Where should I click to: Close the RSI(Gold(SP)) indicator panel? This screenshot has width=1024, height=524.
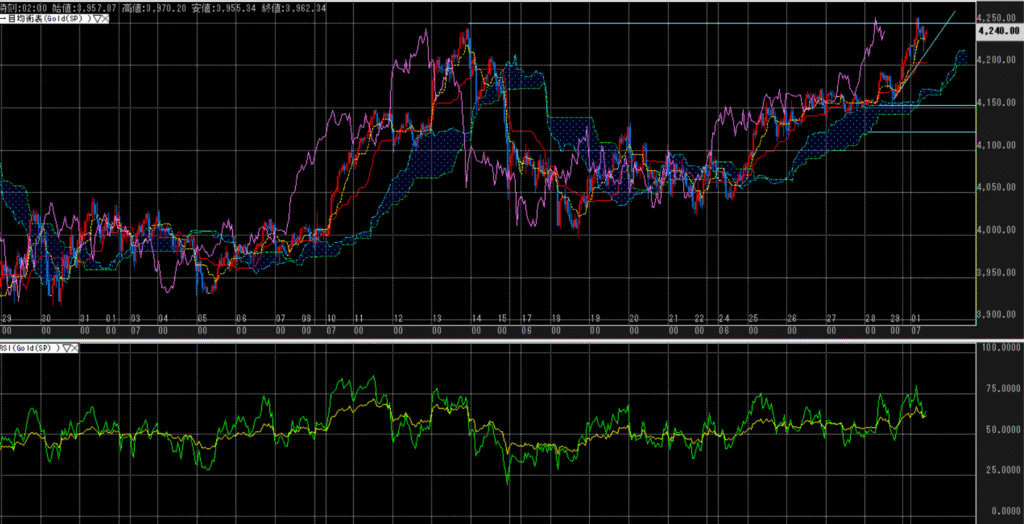coord(76,348)
